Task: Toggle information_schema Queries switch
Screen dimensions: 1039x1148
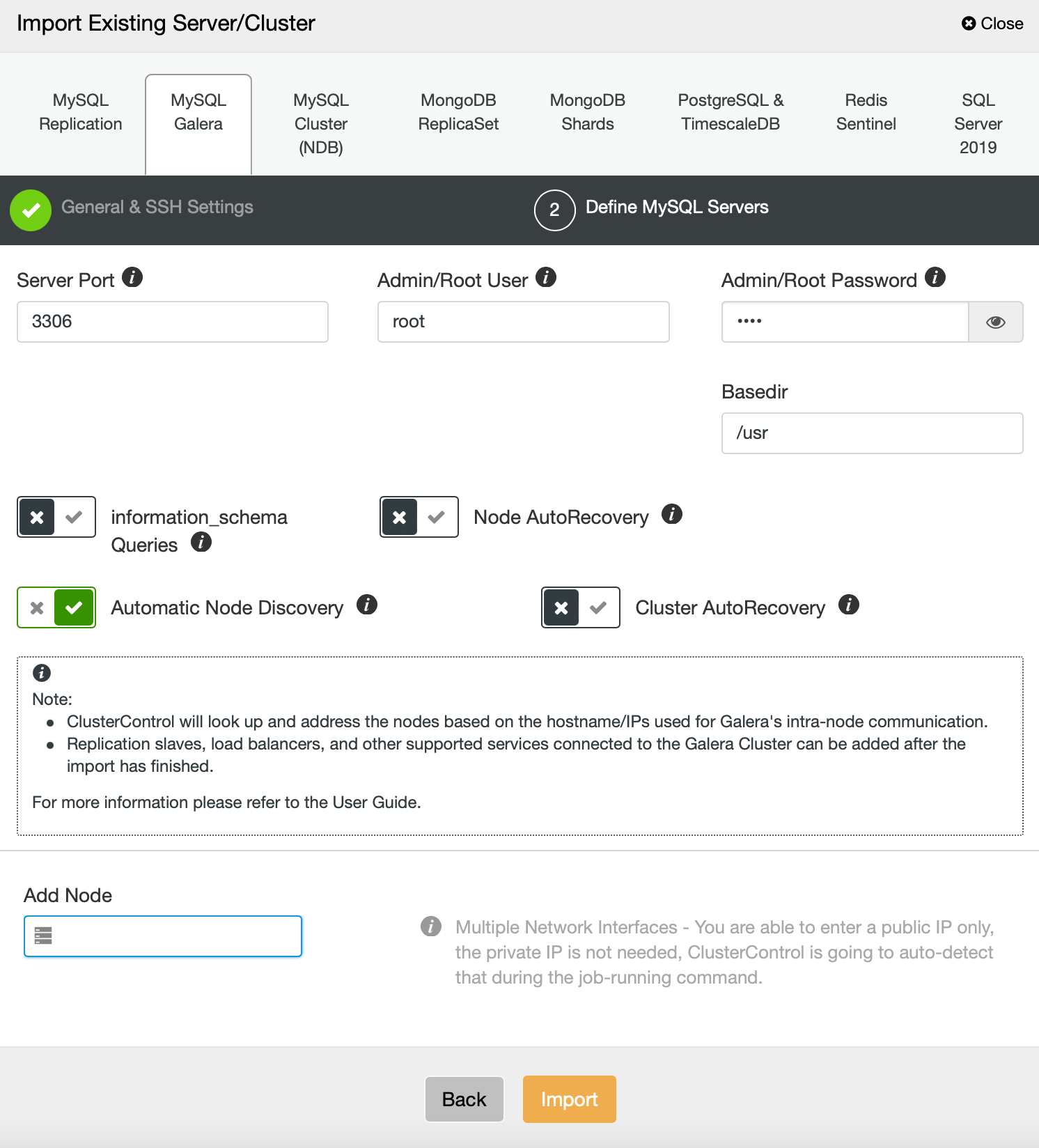Action: click(56, 517)
